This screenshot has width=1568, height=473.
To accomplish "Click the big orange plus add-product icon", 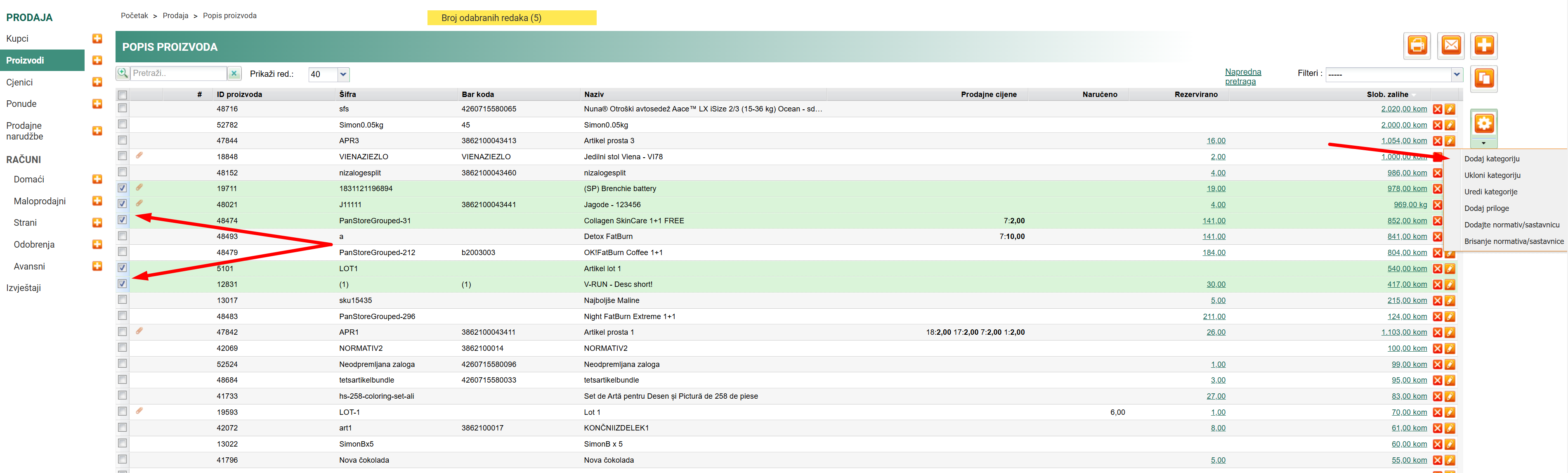I will click(x=1484, y=46).
